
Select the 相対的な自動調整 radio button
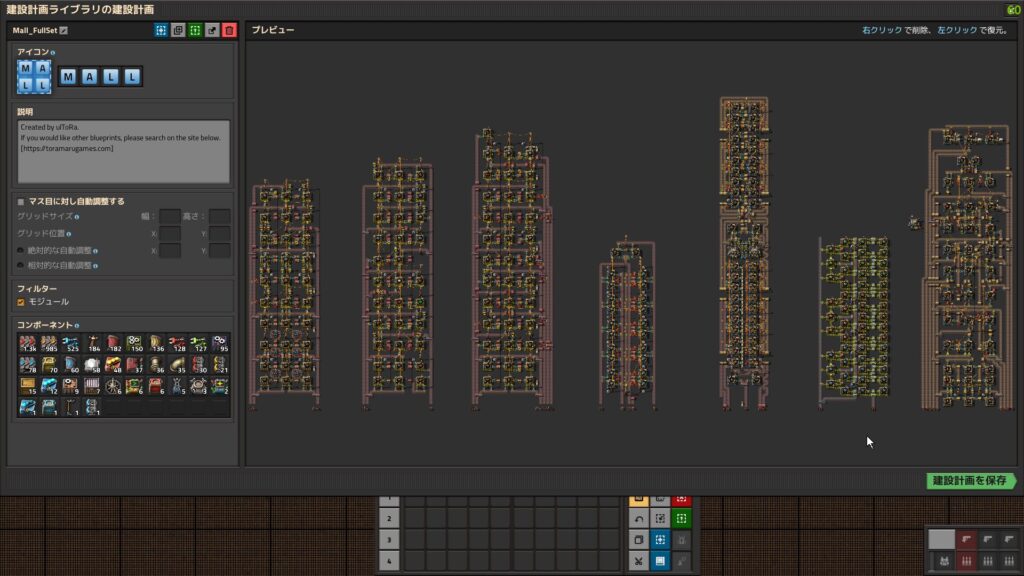(20, 265)
